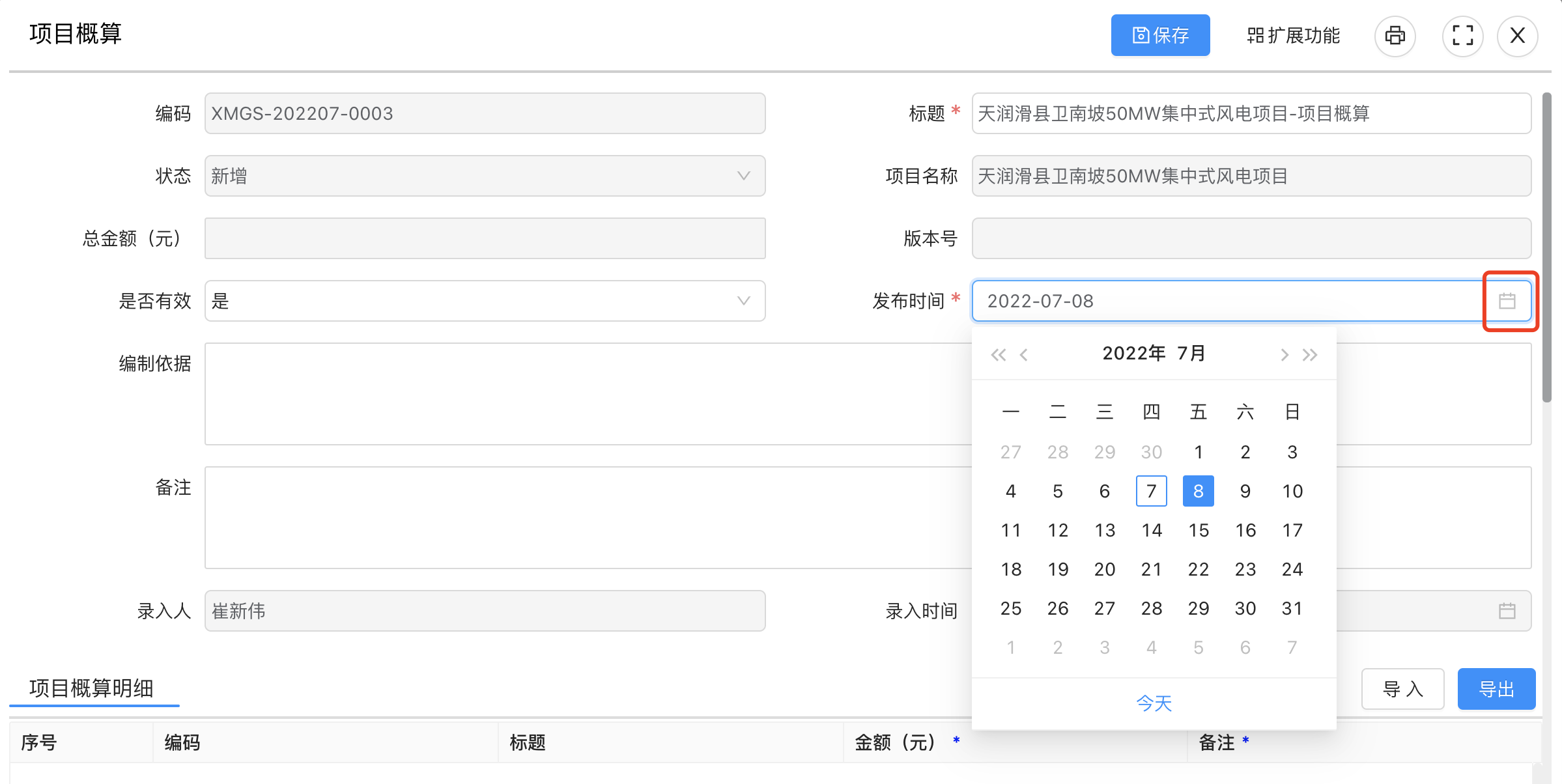Click the 版本号 field
Viewport: 1562px width, 784px height.
1251,238
